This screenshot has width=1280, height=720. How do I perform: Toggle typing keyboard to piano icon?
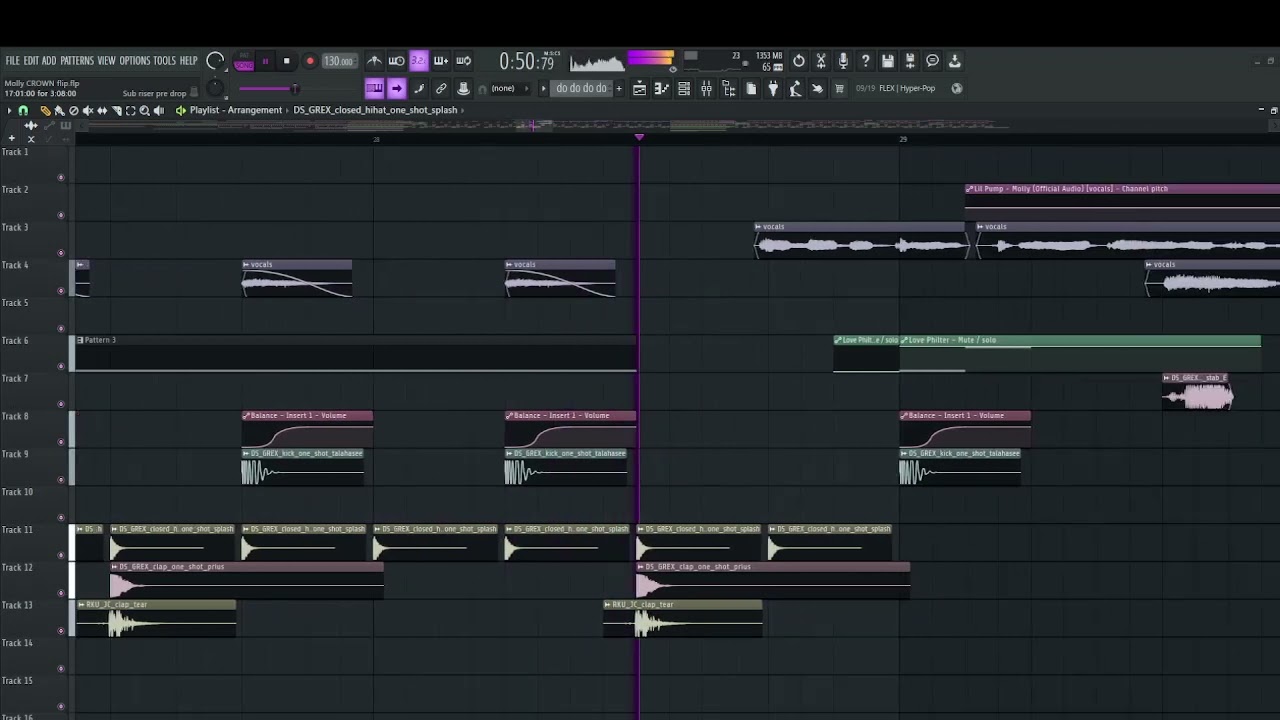point(374,88)
